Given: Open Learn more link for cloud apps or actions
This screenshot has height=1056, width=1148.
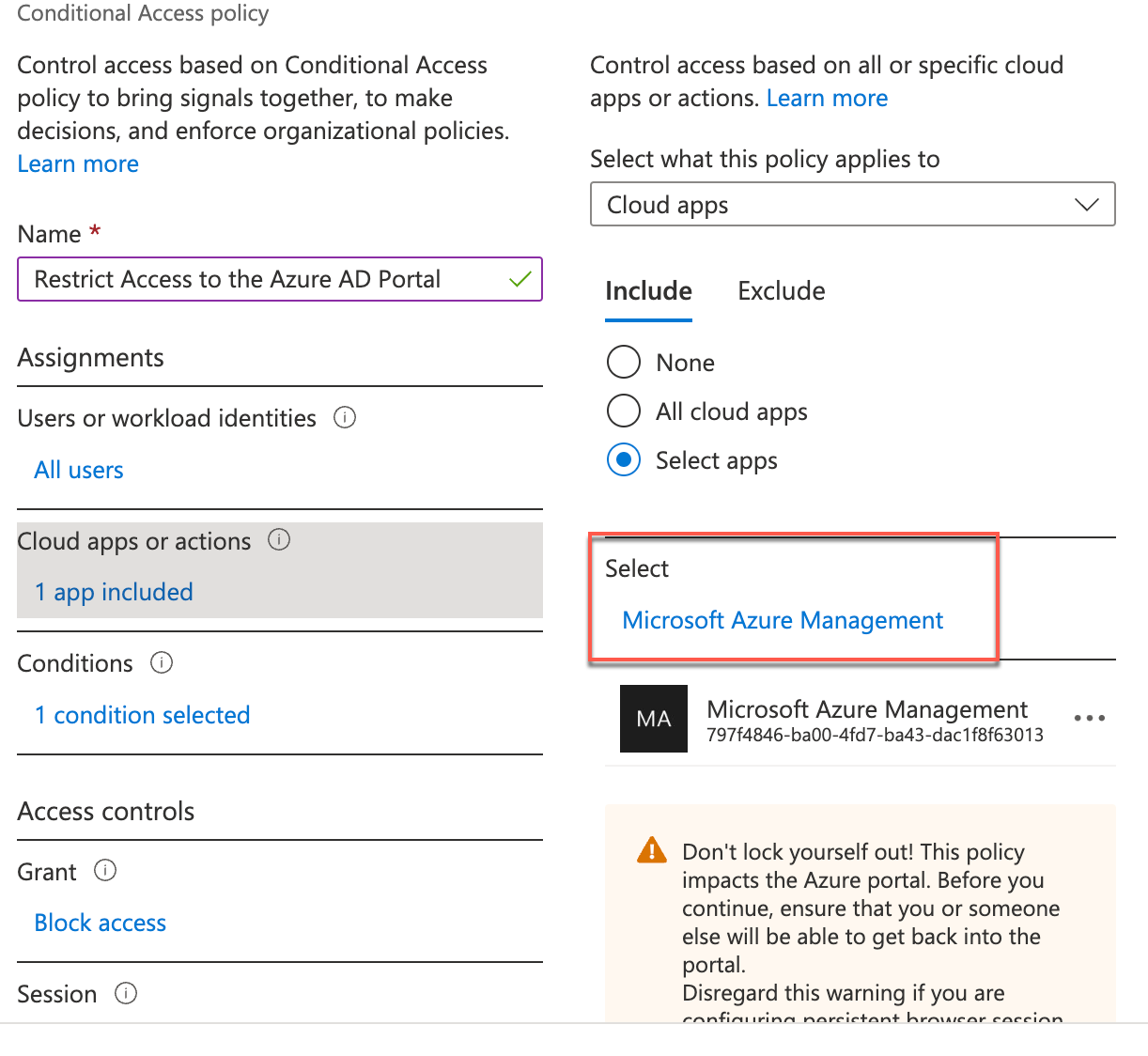Looking at the screenshot, I should click(827, 98).
